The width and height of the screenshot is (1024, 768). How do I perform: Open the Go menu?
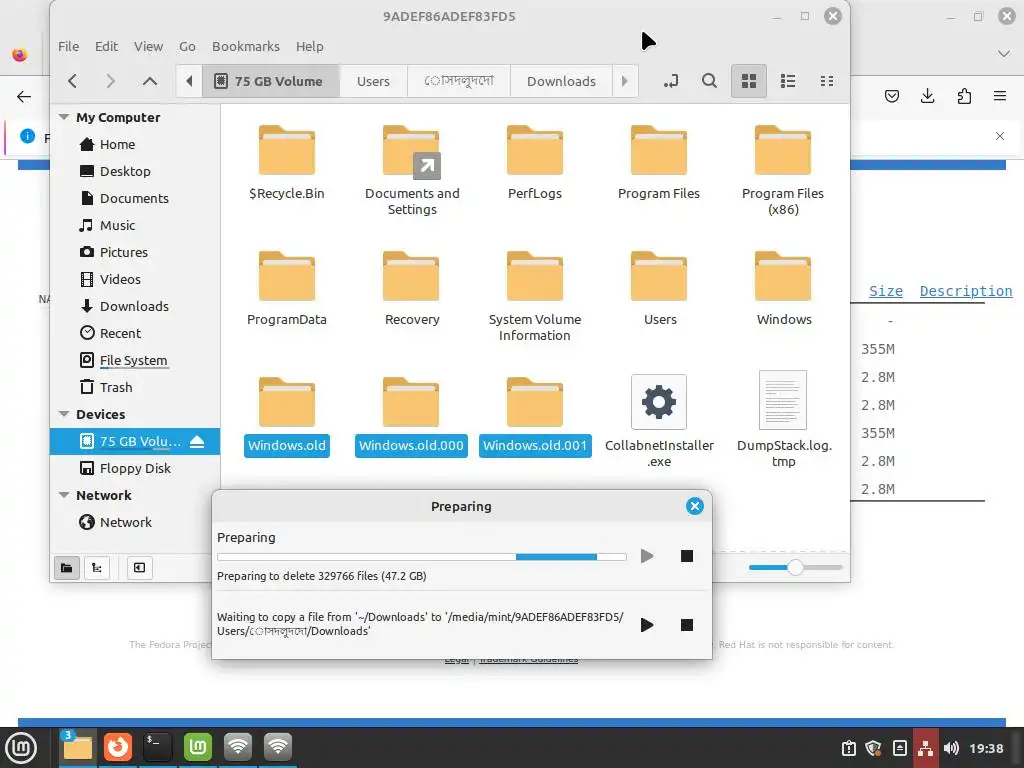(187, 46)
